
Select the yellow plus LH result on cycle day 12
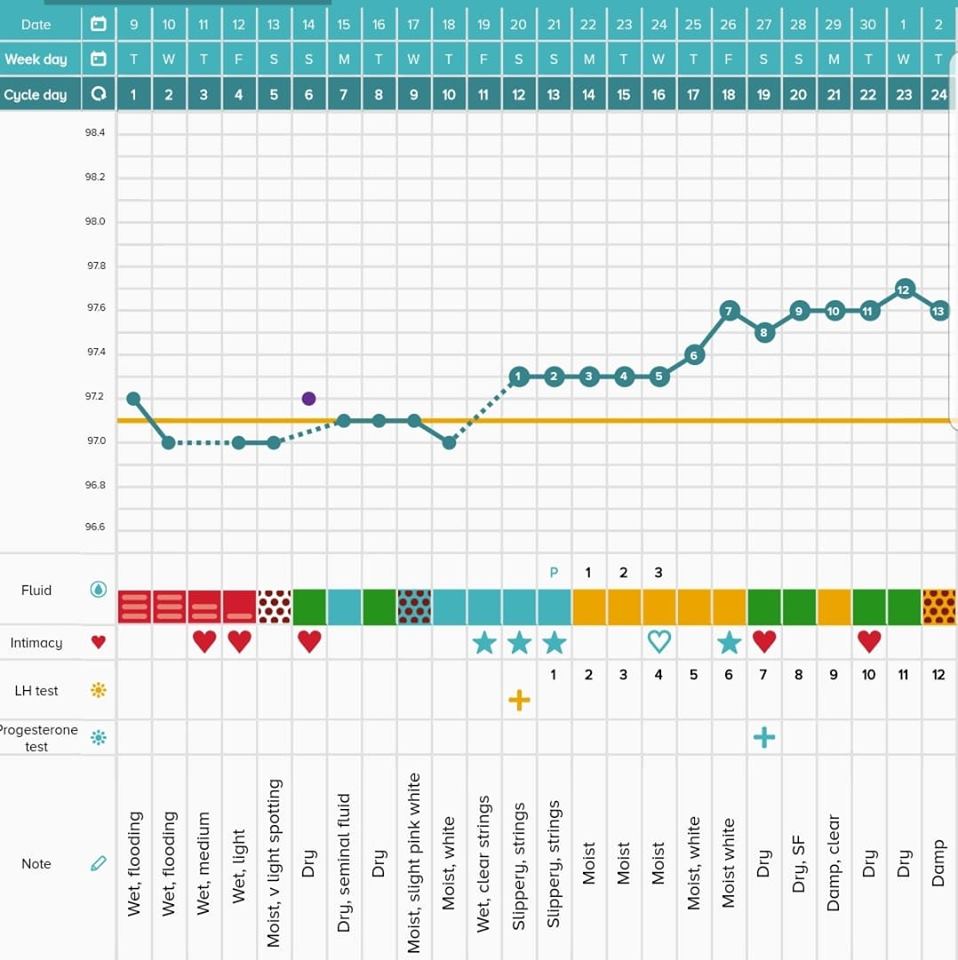click(x=518, y=700)
